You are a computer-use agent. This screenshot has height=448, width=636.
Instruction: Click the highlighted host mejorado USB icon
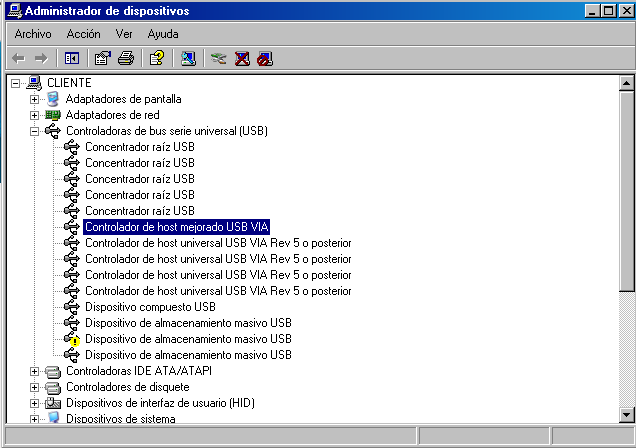click(x=72, y=227)
